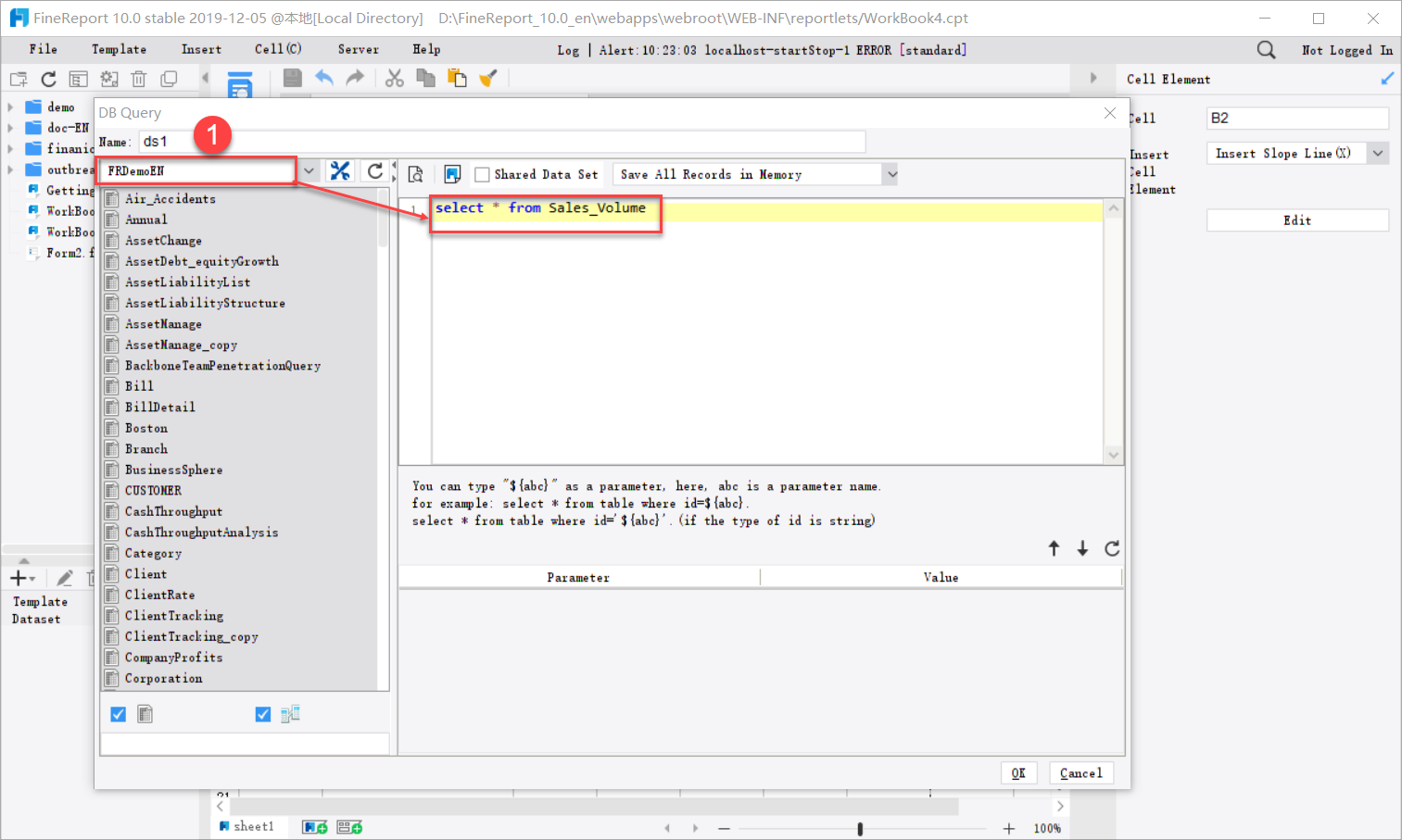Move parameter up with the up arrow icon
The width and height of the screenshot is (1402, 840).
tap(1054, 548)
